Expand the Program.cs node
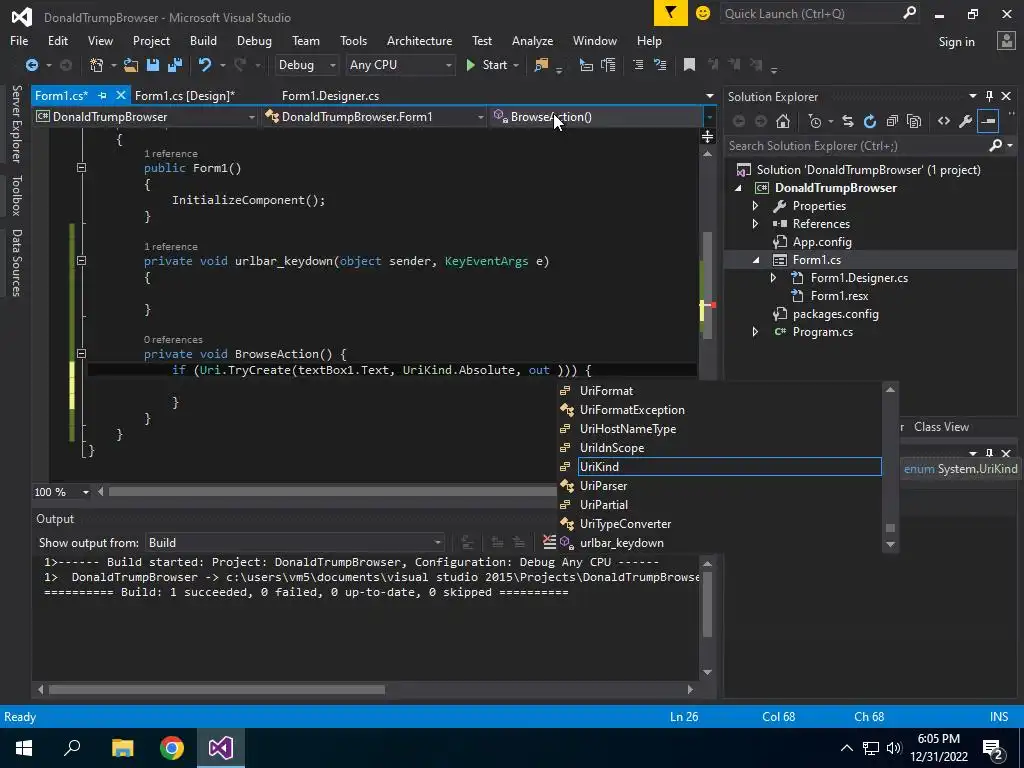This screenshot has height=768, width=1024. tap(756, 332)
